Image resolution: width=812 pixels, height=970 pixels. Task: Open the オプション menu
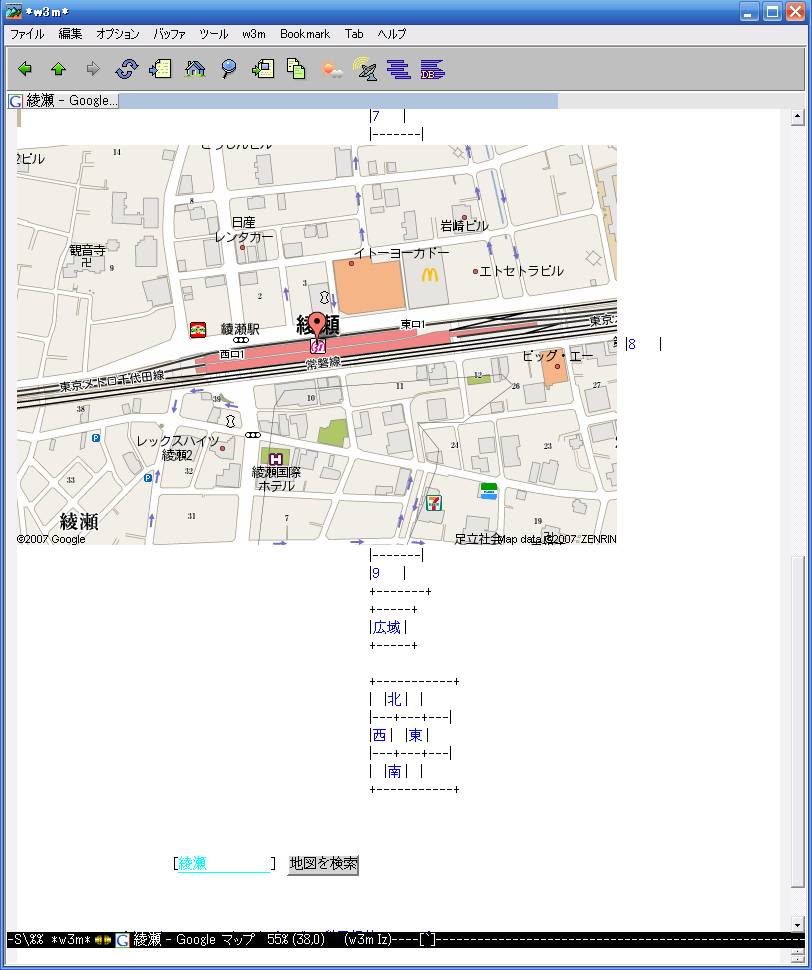point(118,34)
